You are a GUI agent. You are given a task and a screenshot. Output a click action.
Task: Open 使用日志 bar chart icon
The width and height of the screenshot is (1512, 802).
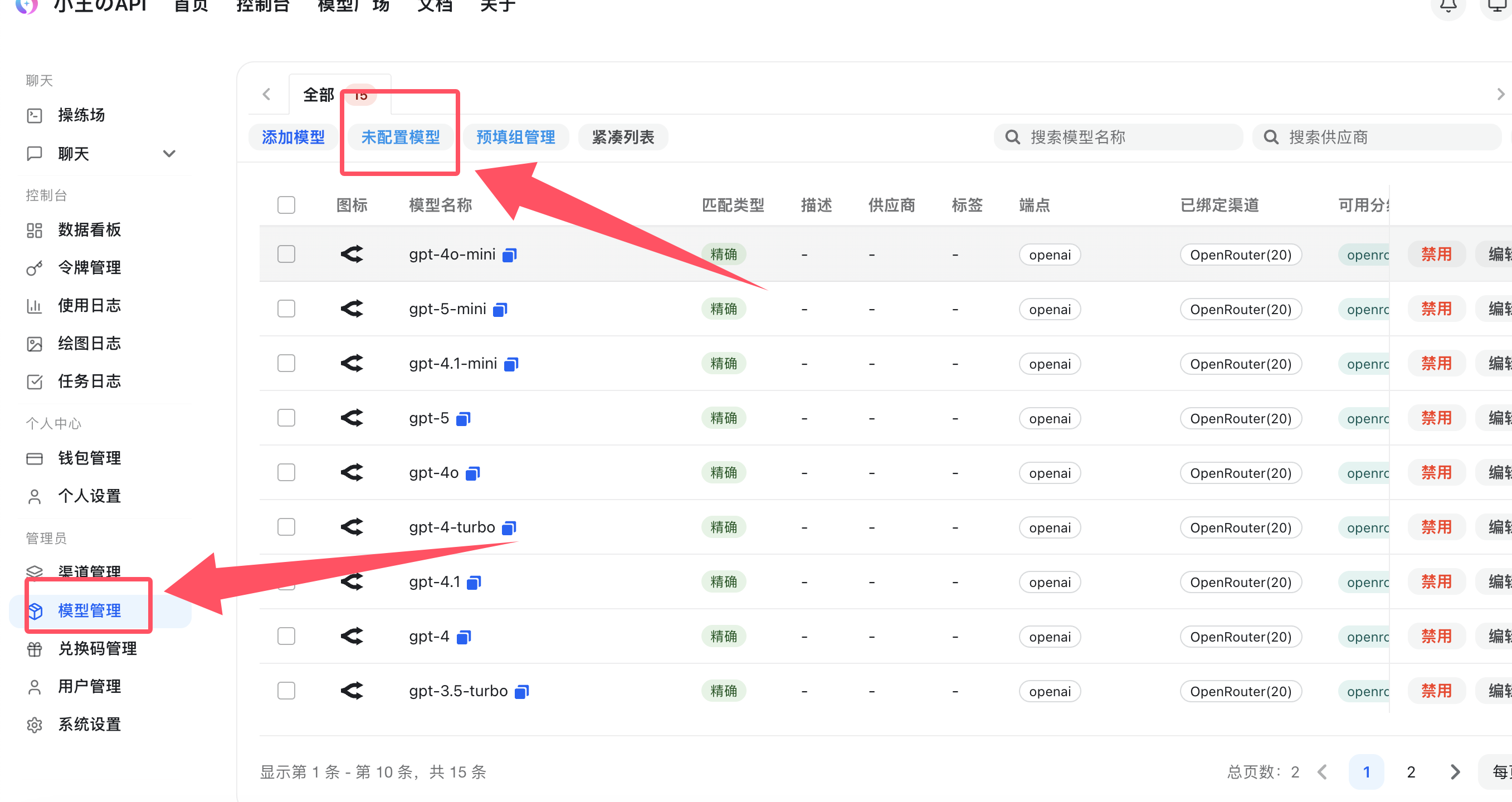click(x=35, y=306)
